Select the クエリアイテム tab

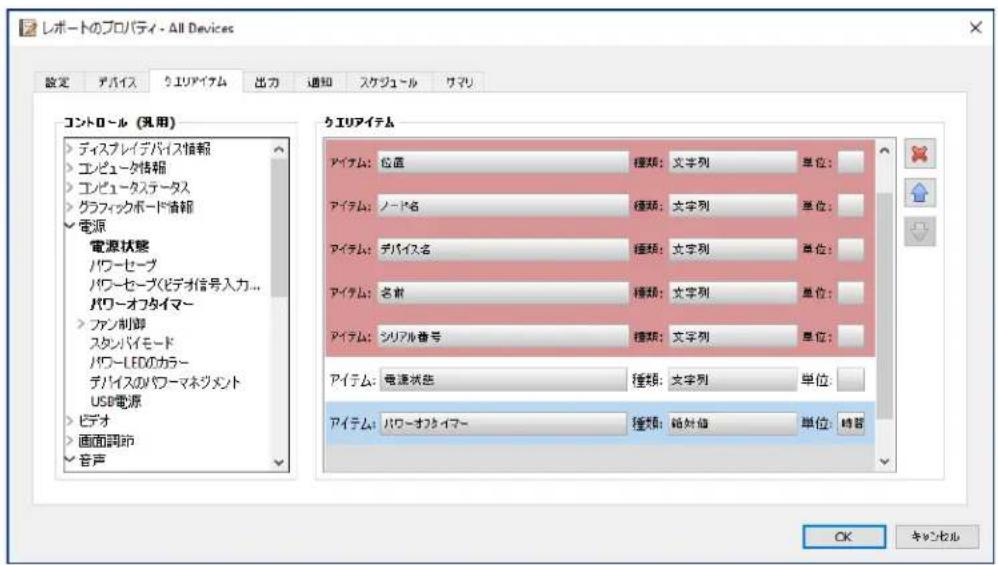(x=195, y=81)
